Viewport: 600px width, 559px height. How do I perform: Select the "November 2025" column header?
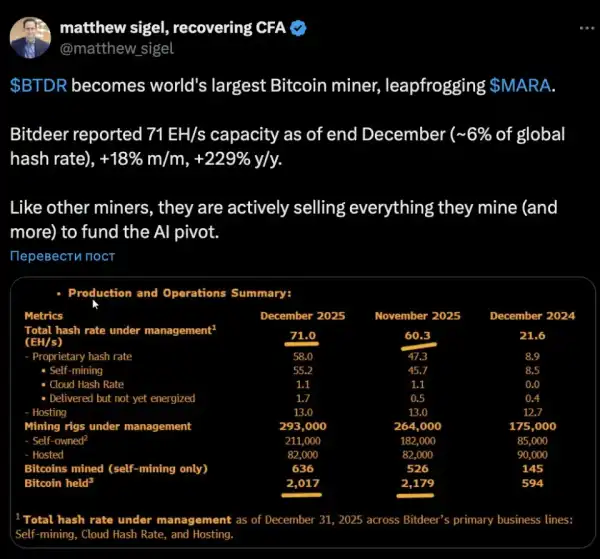click(x=417, y=316)
